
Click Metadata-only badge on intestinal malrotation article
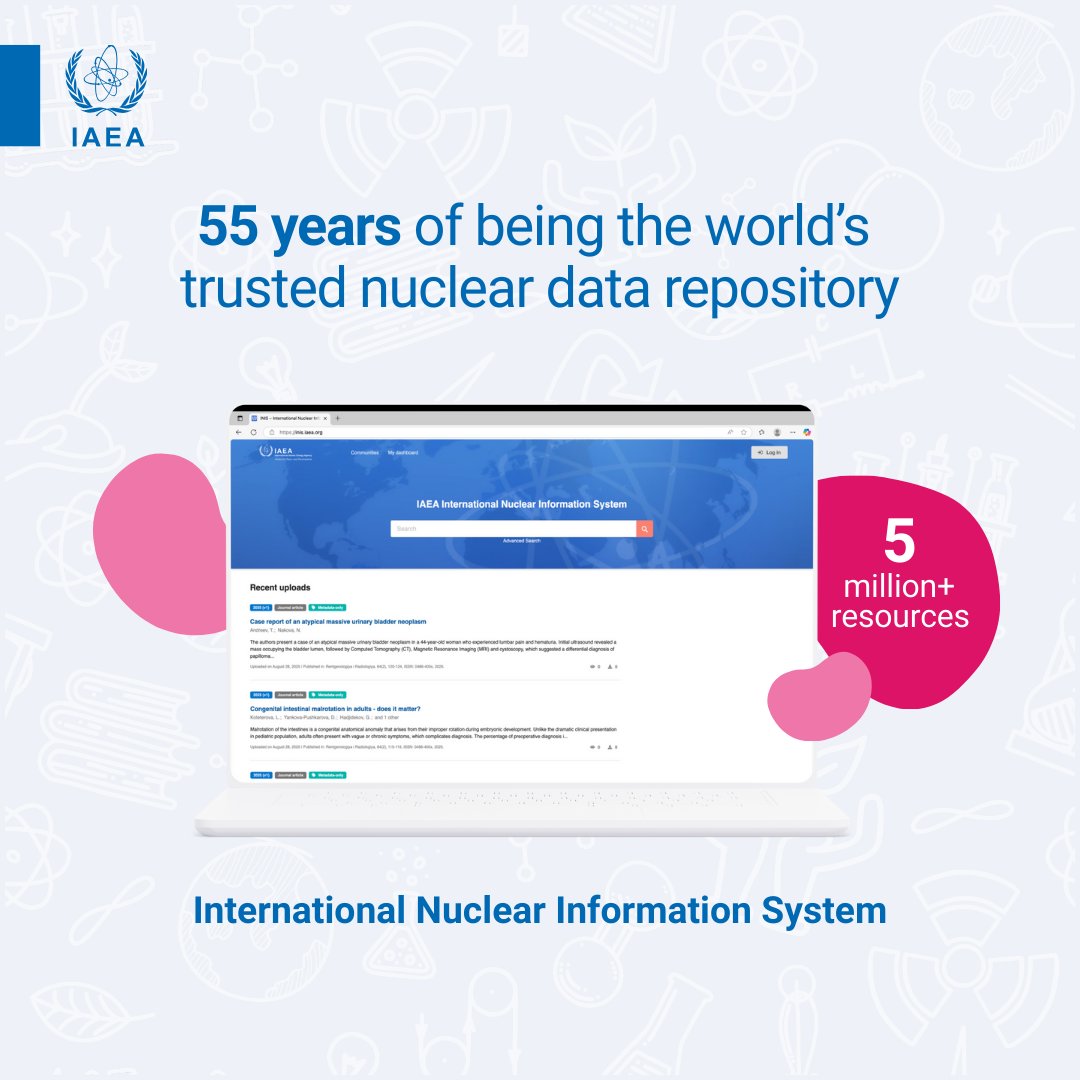tap(327, 695)
